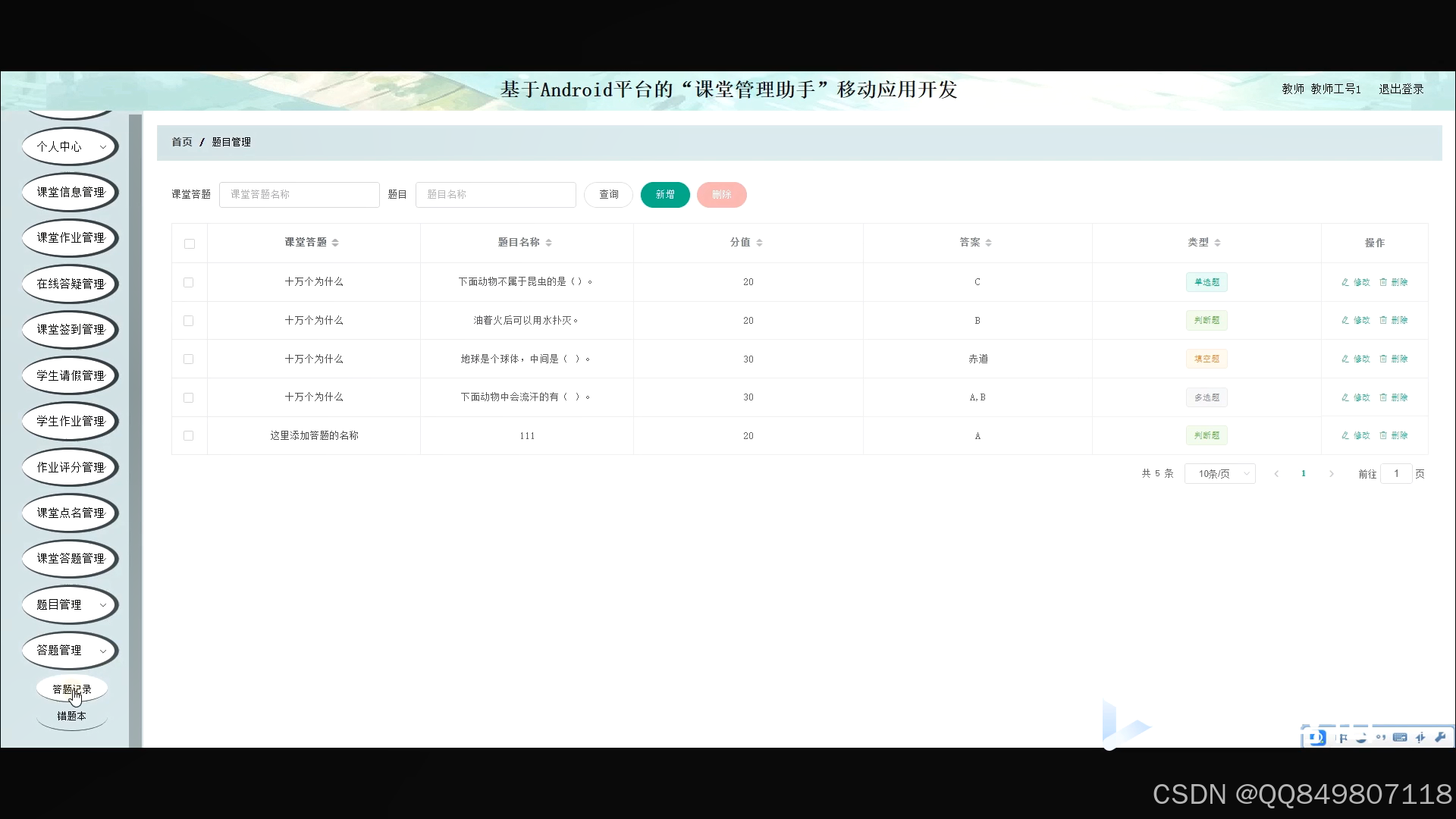Sort by 类型 column arrows
Viewport: 1456px width, 819px height.
click(1217, 243)
